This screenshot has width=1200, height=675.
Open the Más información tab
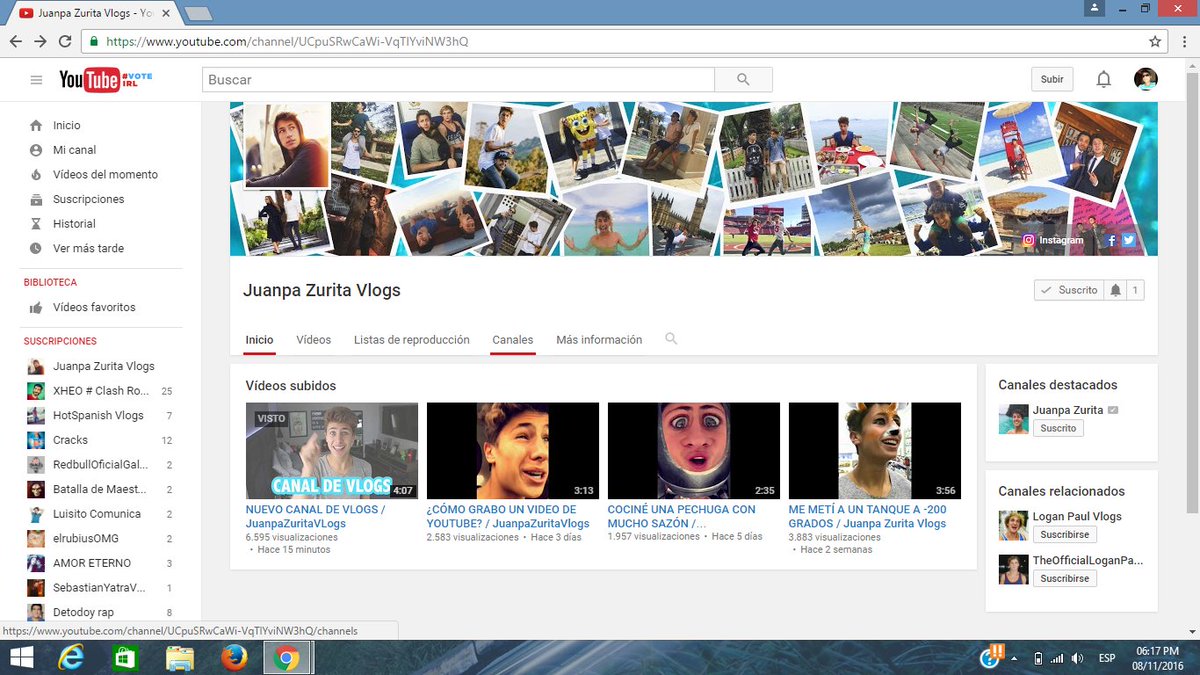599,340
